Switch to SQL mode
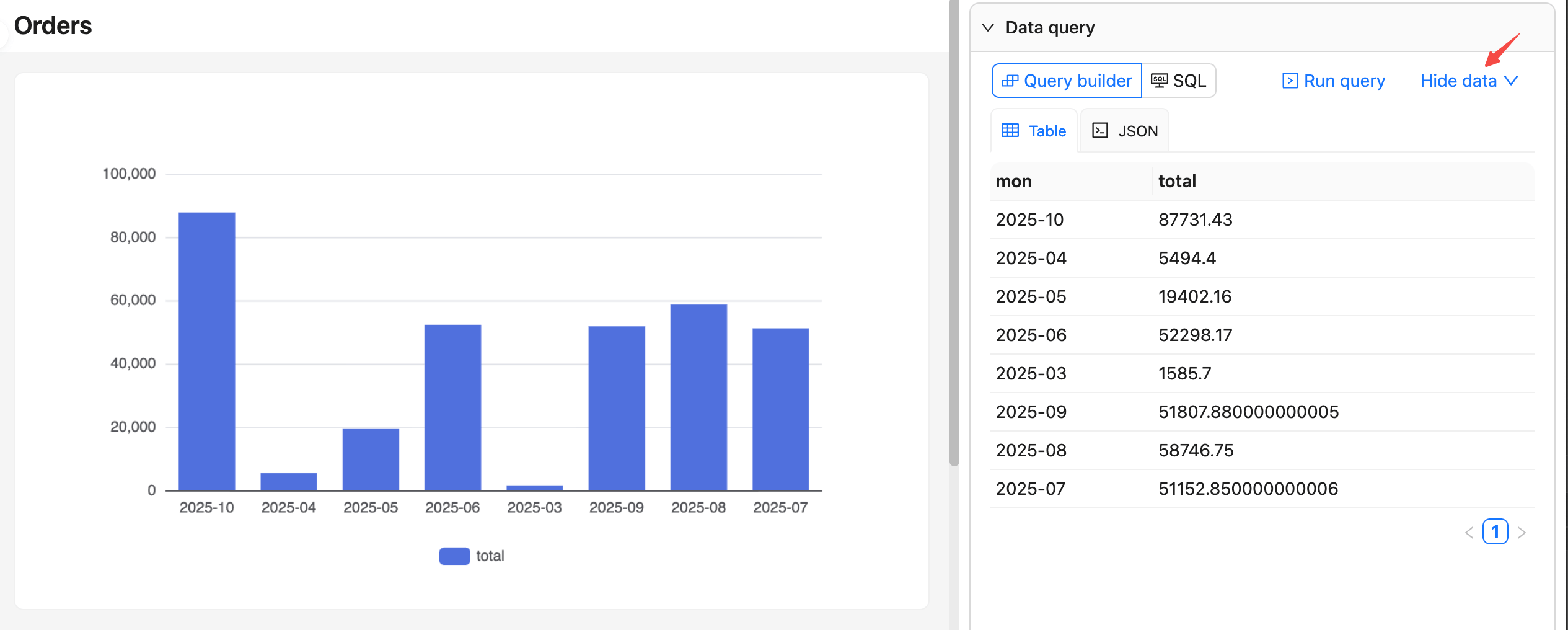 pos(1179,81)
